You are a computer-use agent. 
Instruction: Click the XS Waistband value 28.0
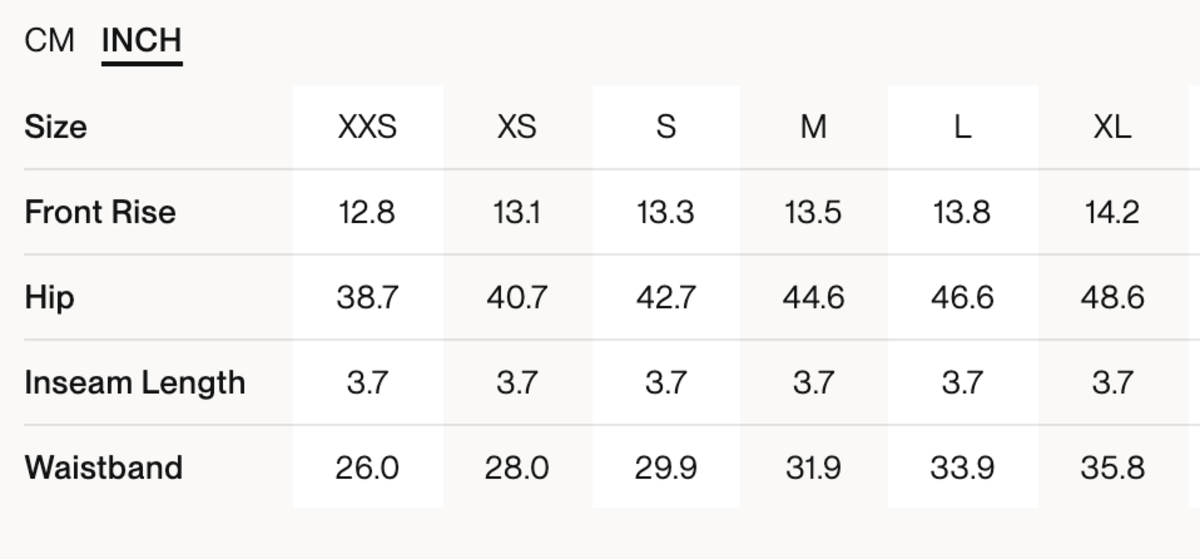(516, 468)
